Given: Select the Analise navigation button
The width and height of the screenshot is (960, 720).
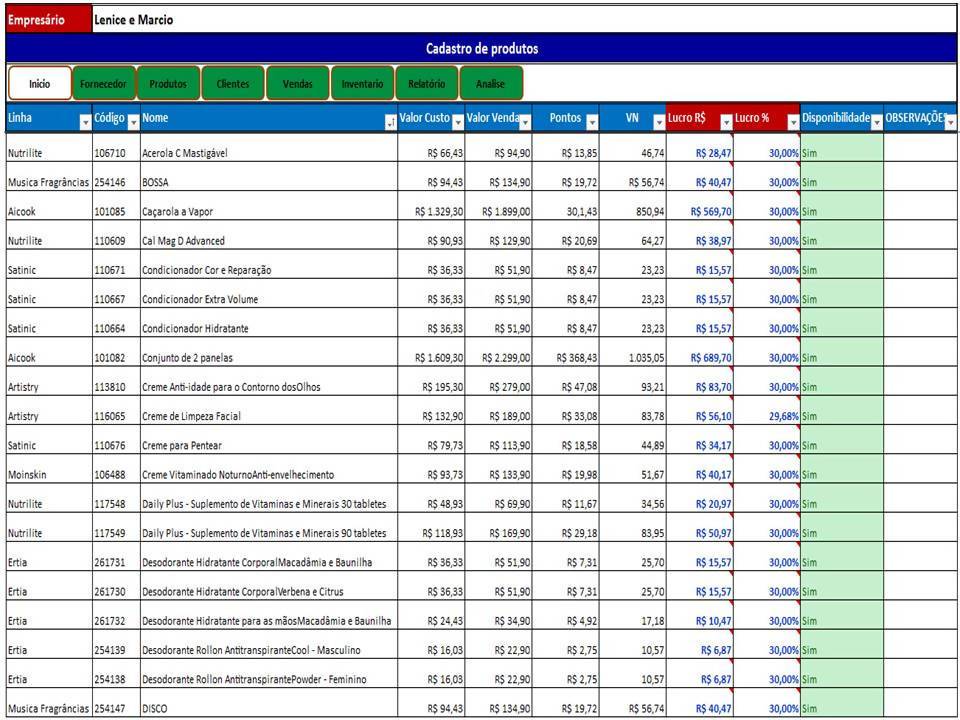Looking at the screenshot, I should (491, 84).
